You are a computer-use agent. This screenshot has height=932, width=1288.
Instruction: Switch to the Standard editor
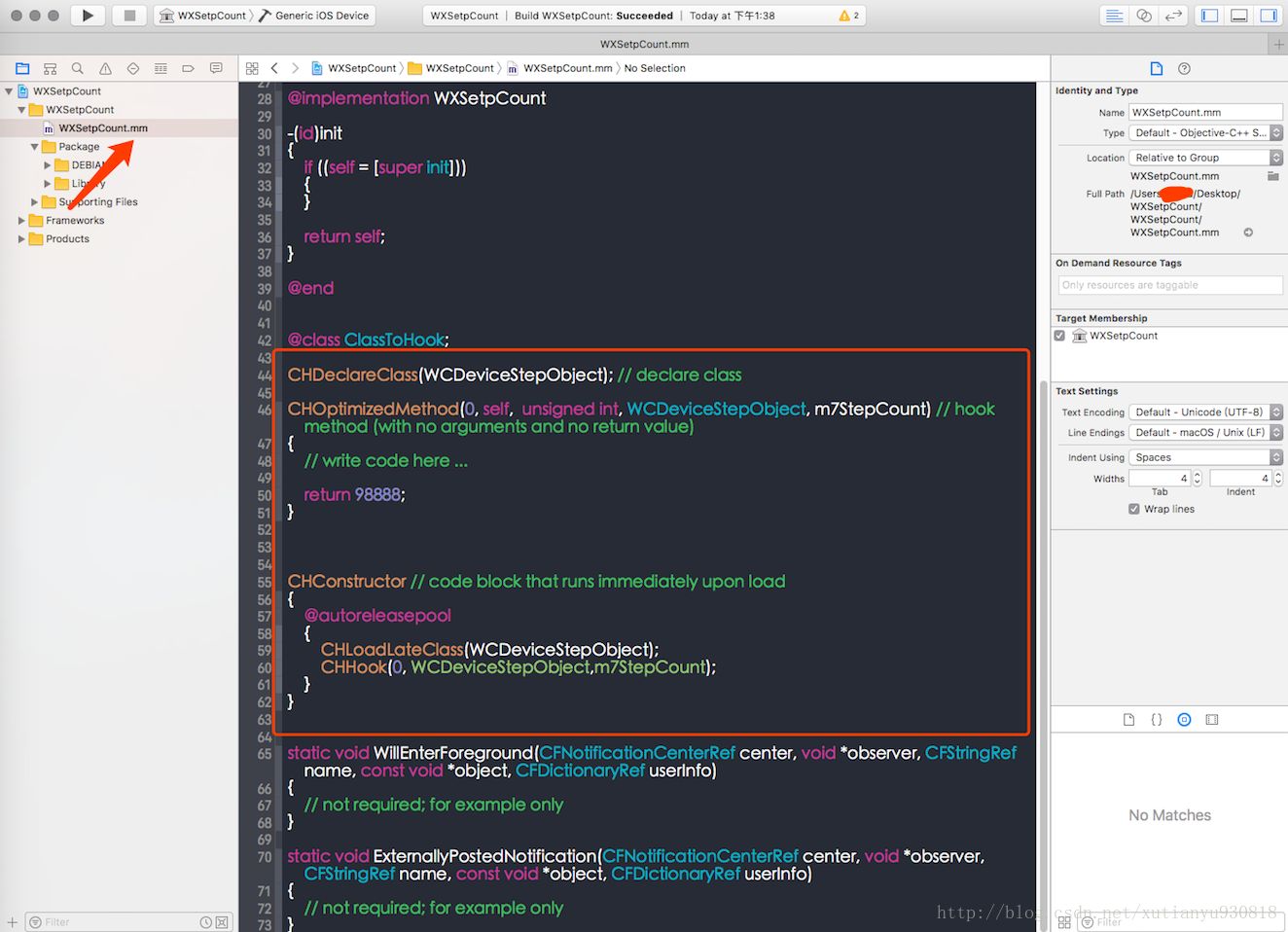(1115, 16)
